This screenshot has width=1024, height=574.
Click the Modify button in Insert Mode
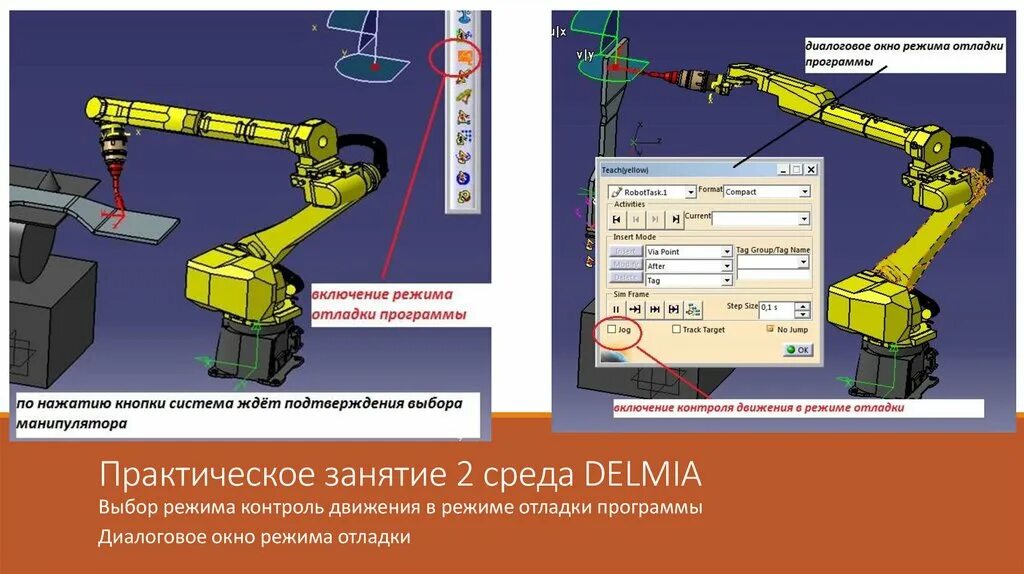[626, 264]
